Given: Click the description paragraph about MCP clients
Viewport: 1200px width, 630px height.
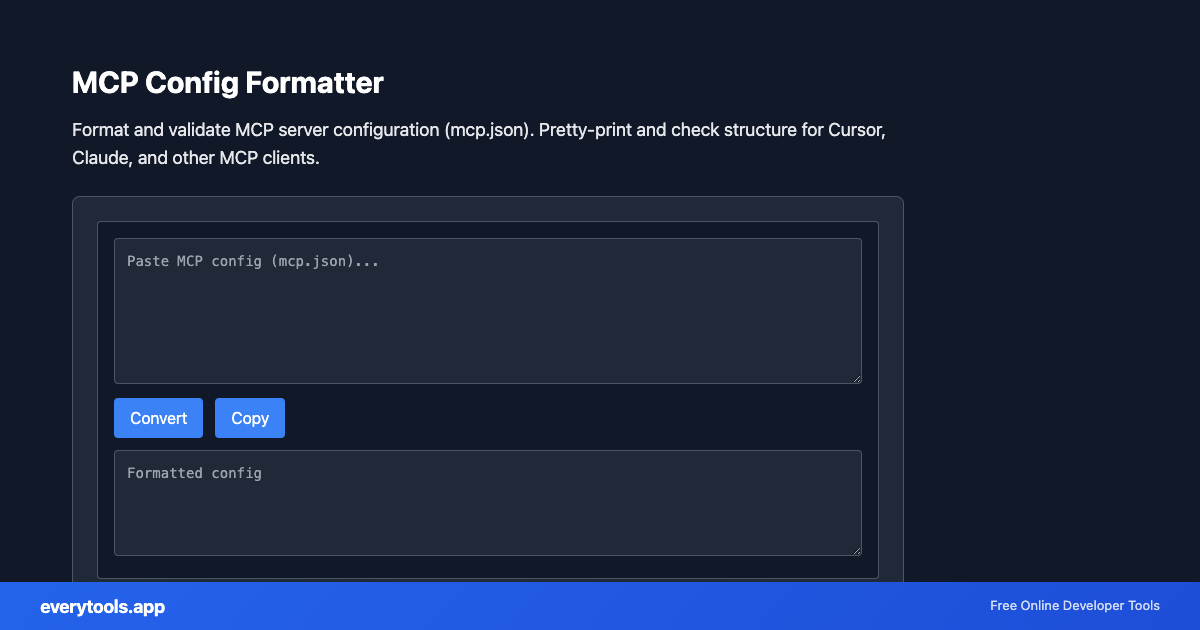Looking at the screenshot, I should point(478,143).
